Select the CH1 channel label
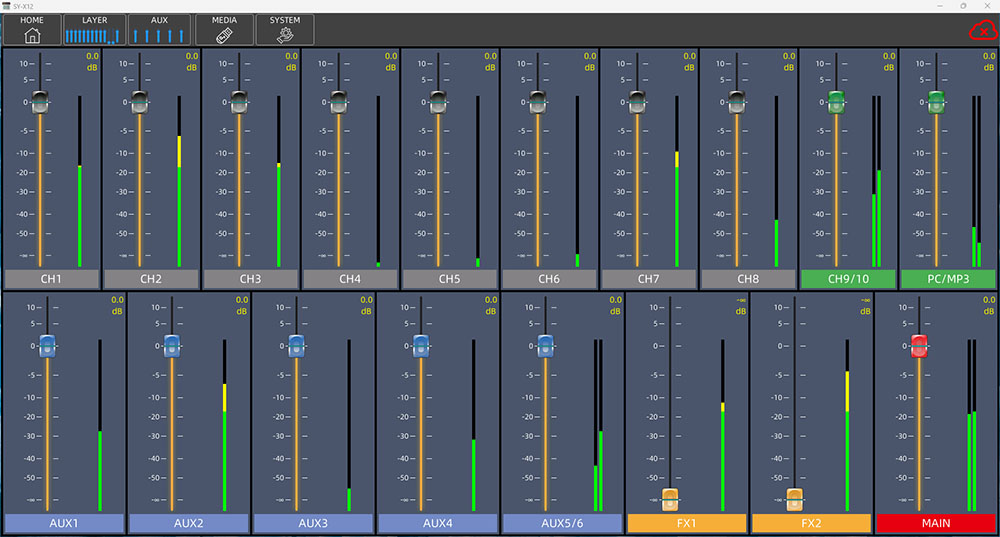This screenshot has width=1000, height=537. (x=52, y=279)
